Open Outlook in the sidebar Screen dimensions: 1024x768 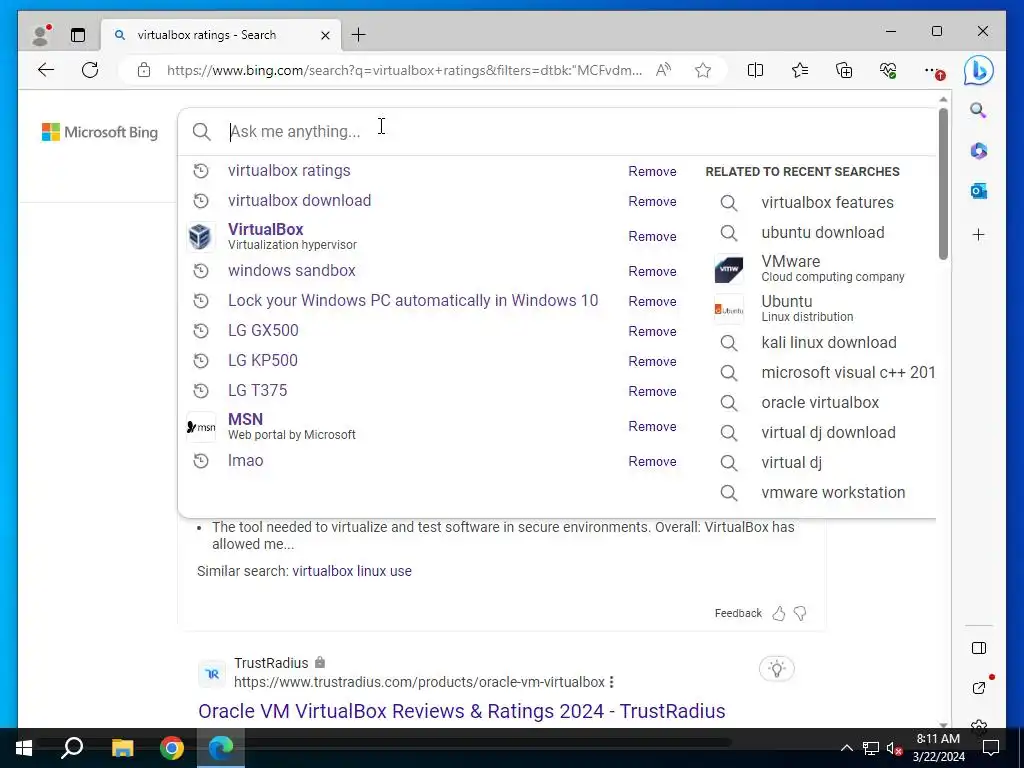click(978, 191)
